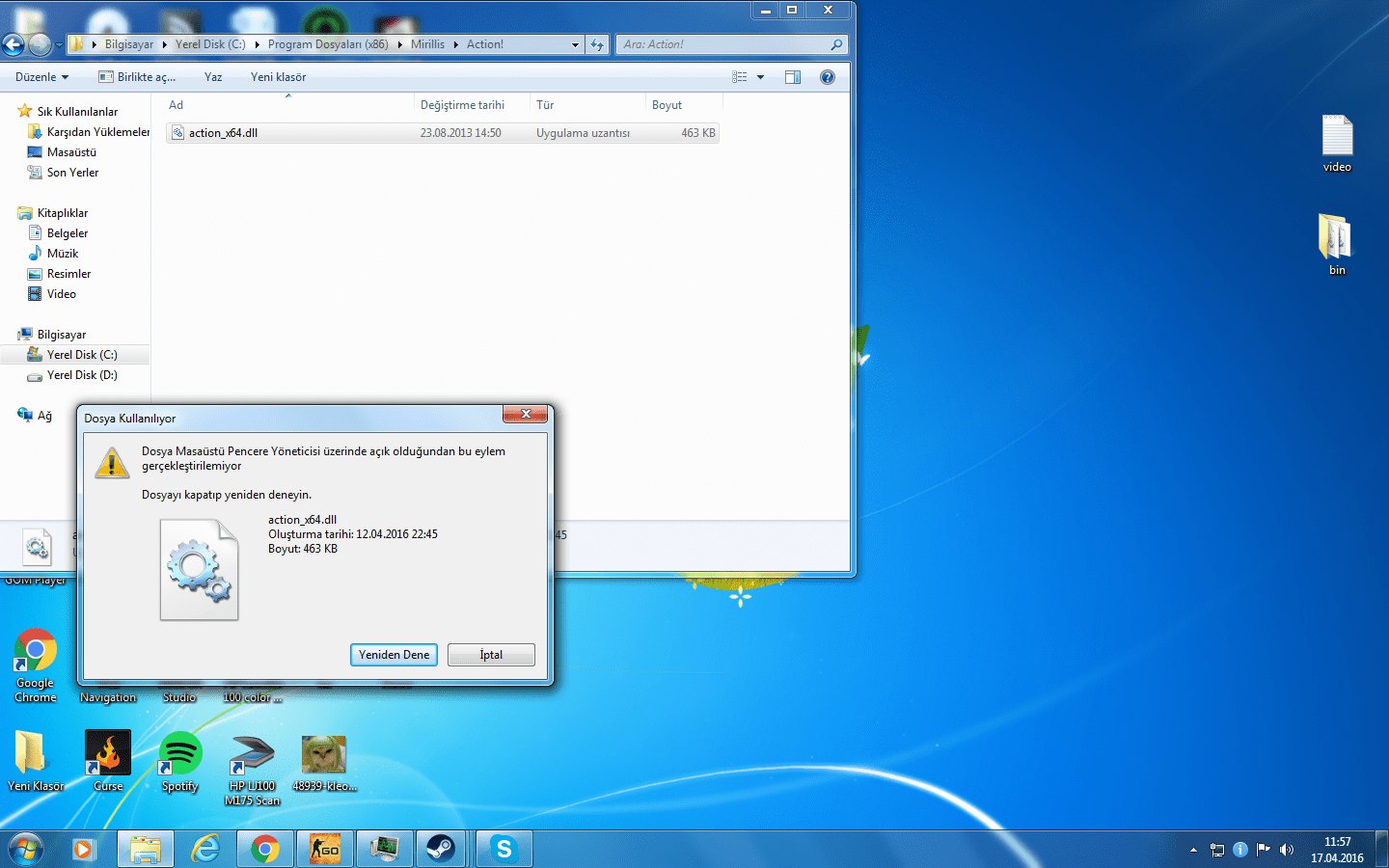
Task: Click the network icon in system tray
Action: pos(1217,850)
